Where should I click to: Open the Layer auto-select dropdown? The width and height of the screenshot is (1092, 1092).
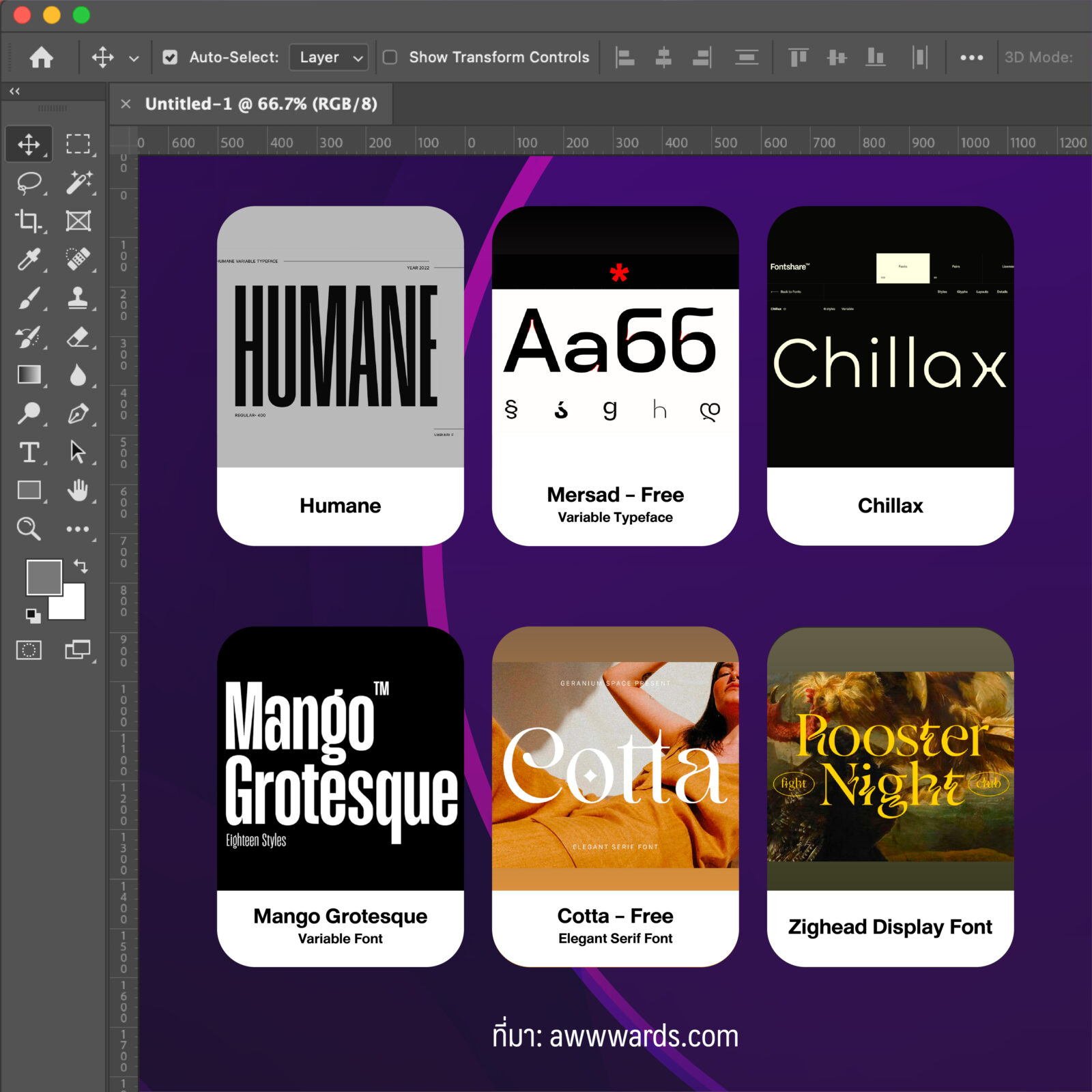pyautogui.click(x=328, y=57)
